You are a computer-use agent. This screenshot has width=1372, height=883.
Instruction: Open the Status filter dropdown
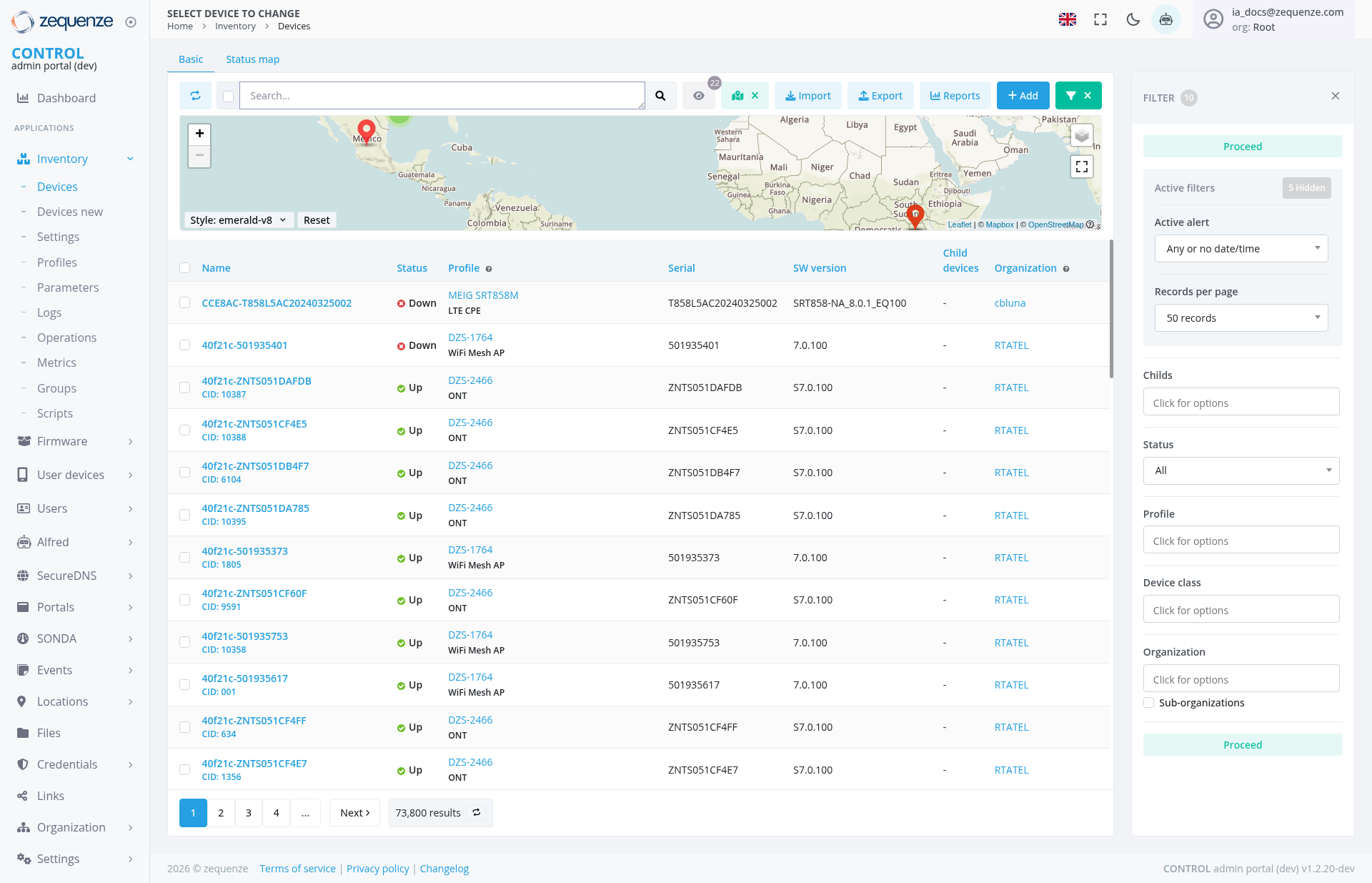coord(1241,470)
